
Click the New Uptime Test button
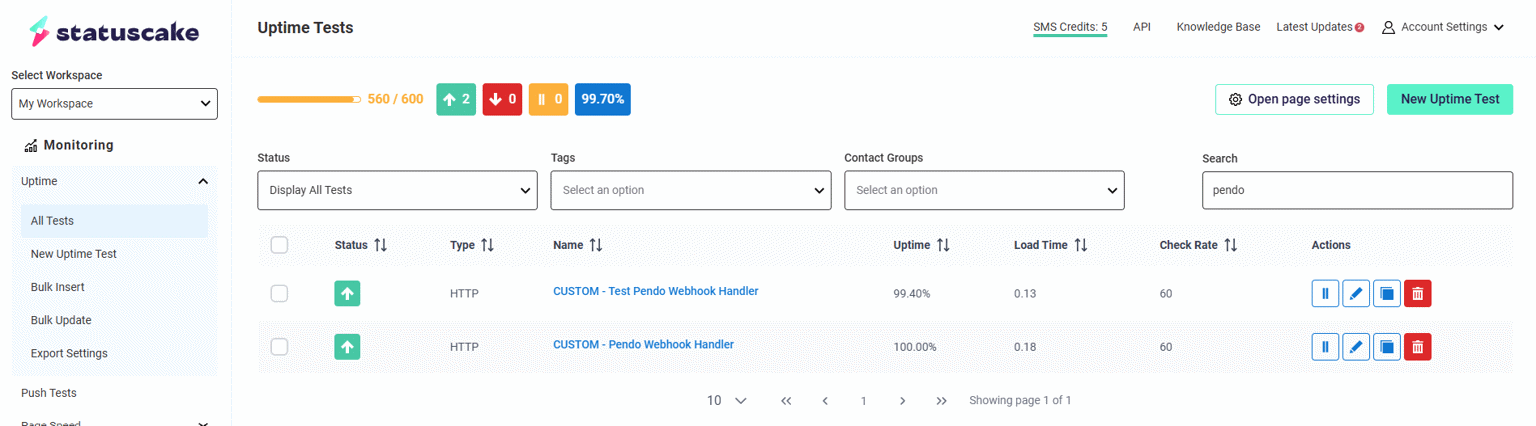pos(1449,99)
